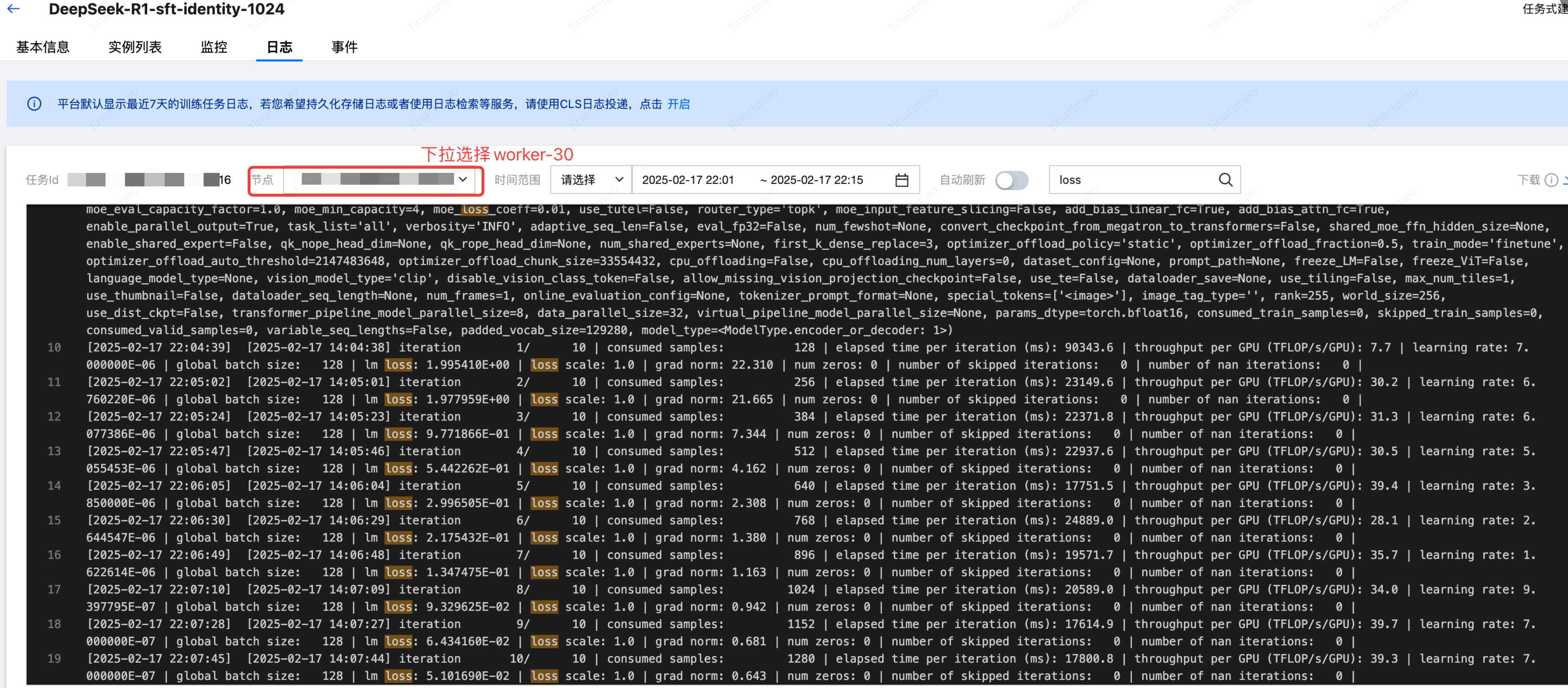The height and width of the screenshot is (688, 1568).
Task: Expand the 节点 node dropdown
Action: [380, 180]
